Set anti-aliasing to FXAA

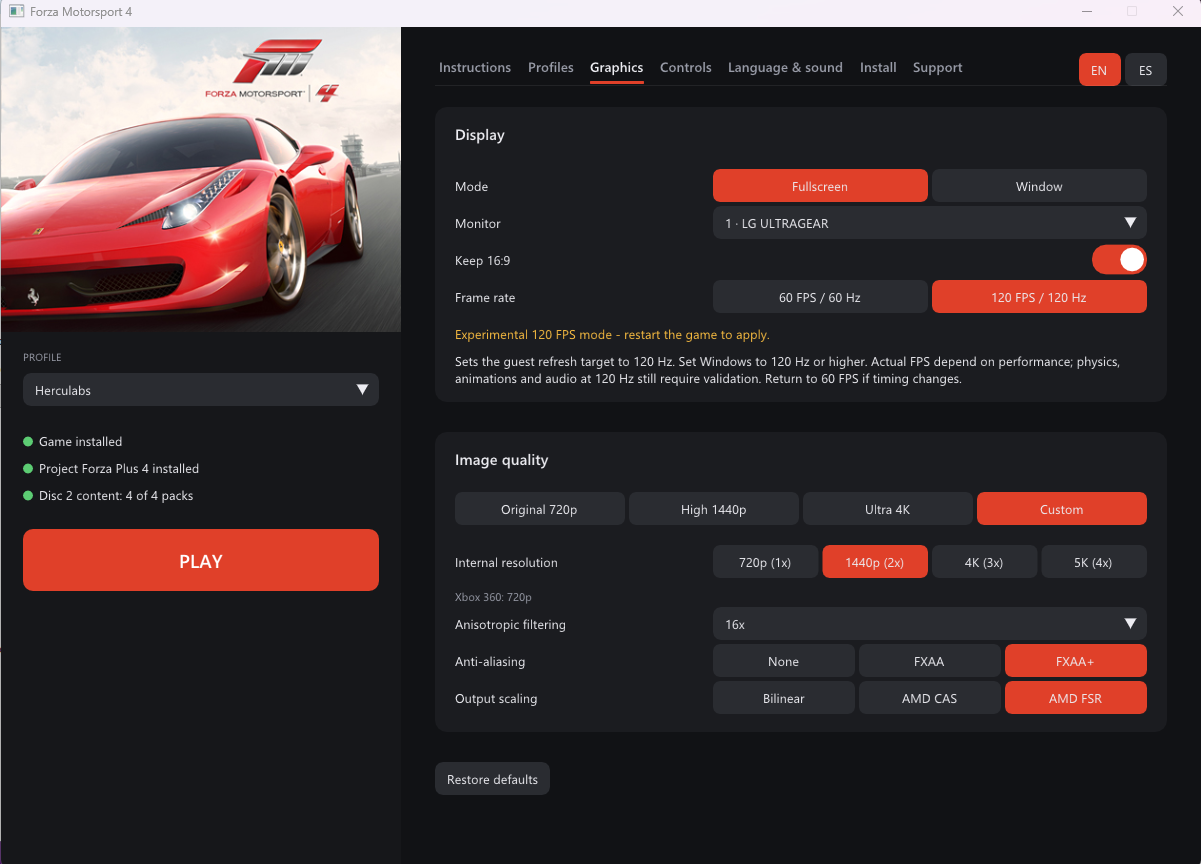coord(930,661)
